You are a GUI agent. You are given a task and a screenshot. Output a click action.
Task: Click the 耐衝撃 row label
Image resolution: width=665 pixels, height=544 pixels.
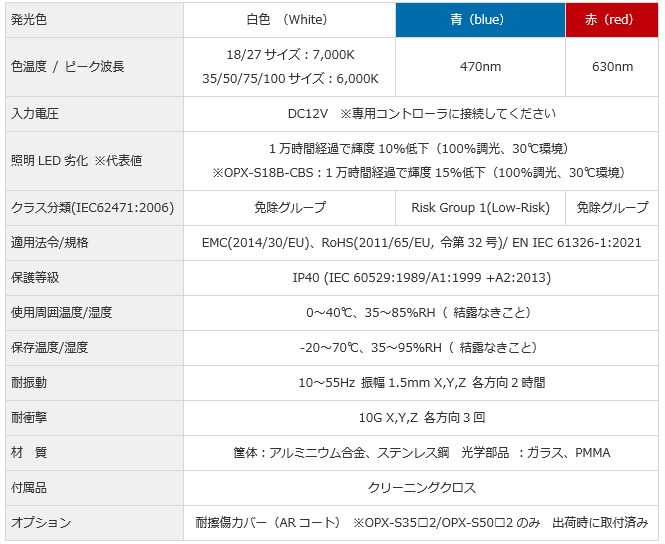[x=29, y=418]
